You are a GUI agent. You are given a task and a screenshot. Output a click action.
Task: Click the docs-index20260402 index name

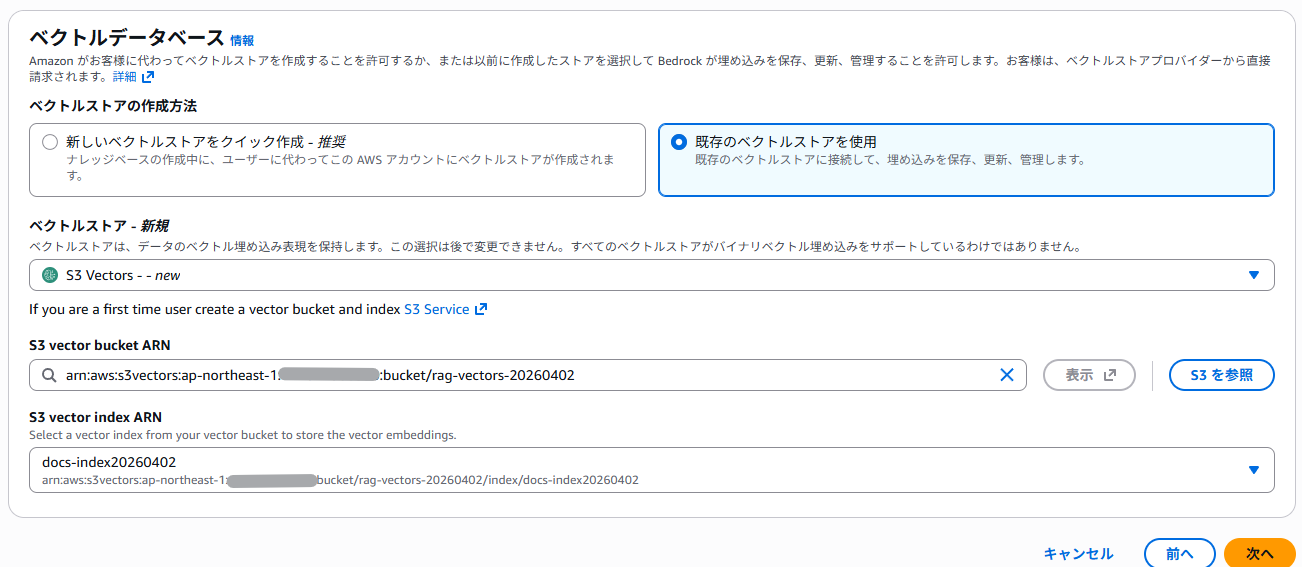pos(109,463)
